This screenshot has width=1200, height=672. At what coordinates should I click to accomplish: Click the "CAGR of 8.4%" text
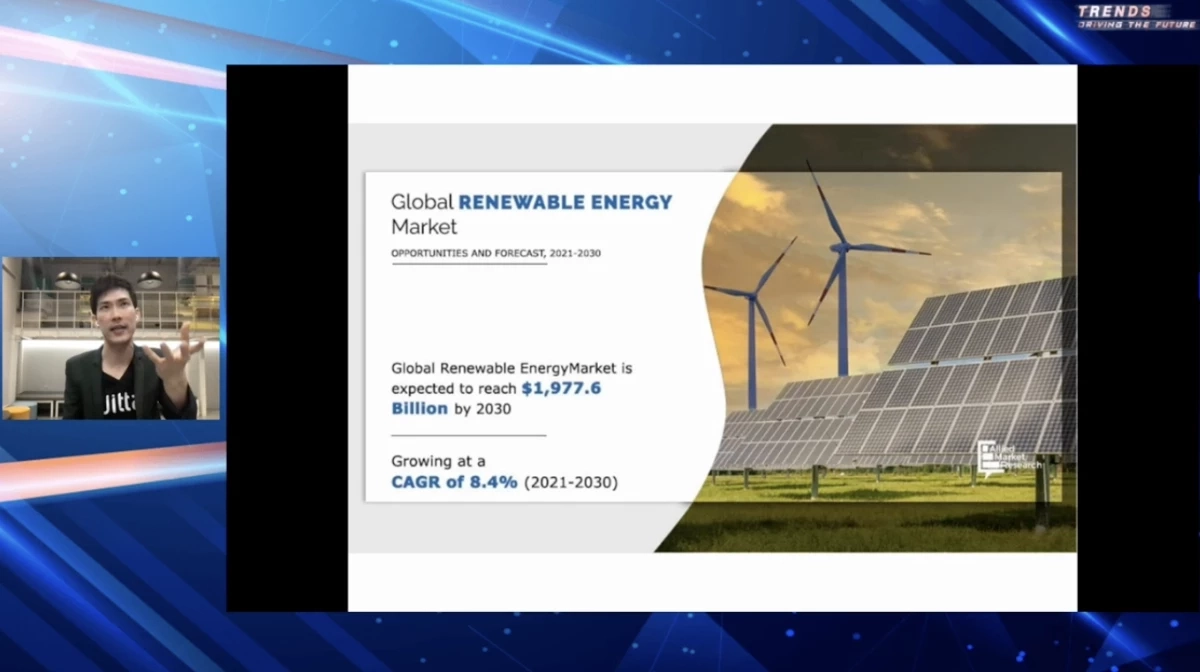[454, 482]
